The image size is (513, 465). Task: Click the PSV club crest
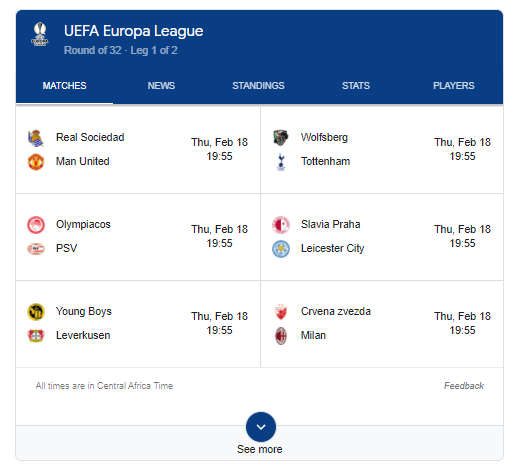pyautogui.click(x=36, y=249)
